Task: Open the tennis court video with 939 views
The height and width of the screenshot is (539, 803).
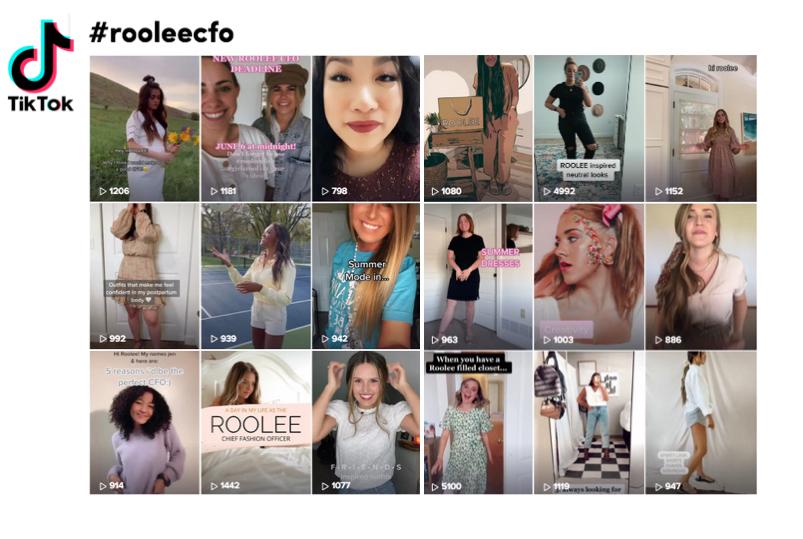Action: coord(256,276)
